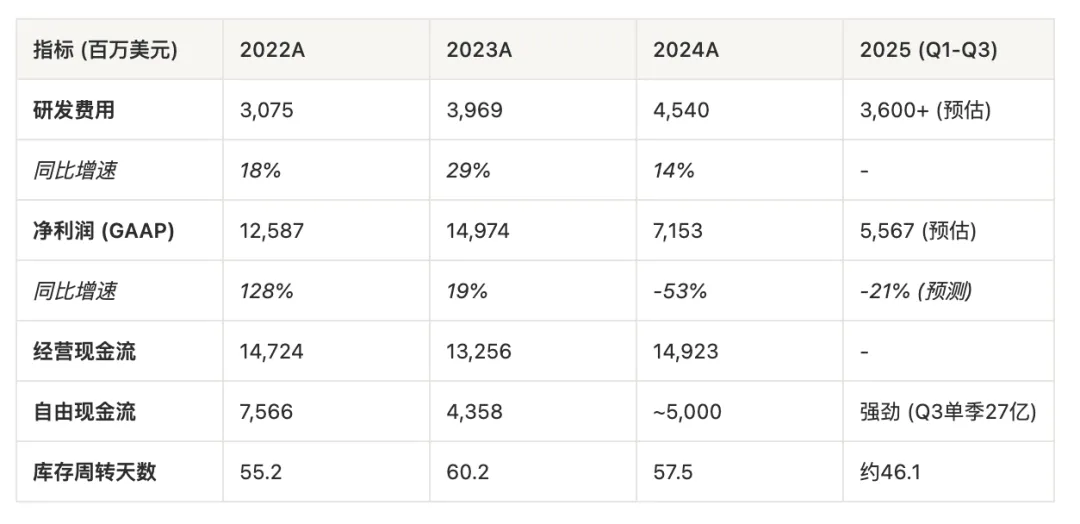Select the 14,974 net profit value
This screenshot has width=1080, height=524.
pyautogui.click(x=478, y=231)
